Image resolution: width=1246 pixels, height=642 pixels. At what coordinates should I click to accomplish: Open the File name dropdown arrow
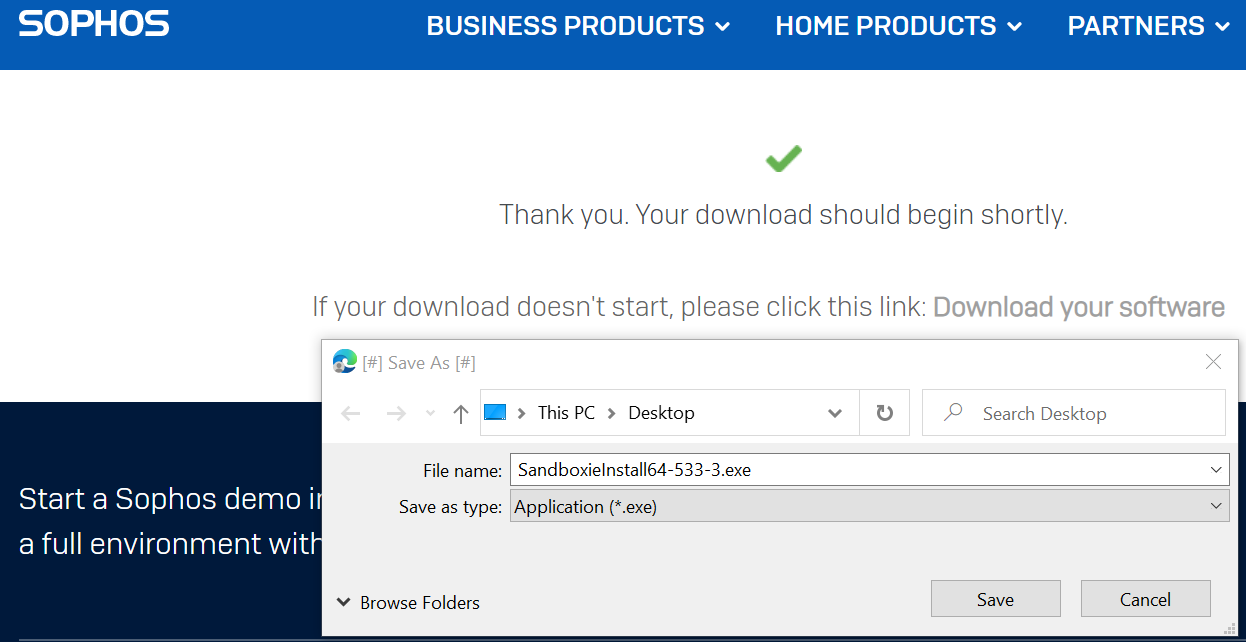pos(1216,470)
